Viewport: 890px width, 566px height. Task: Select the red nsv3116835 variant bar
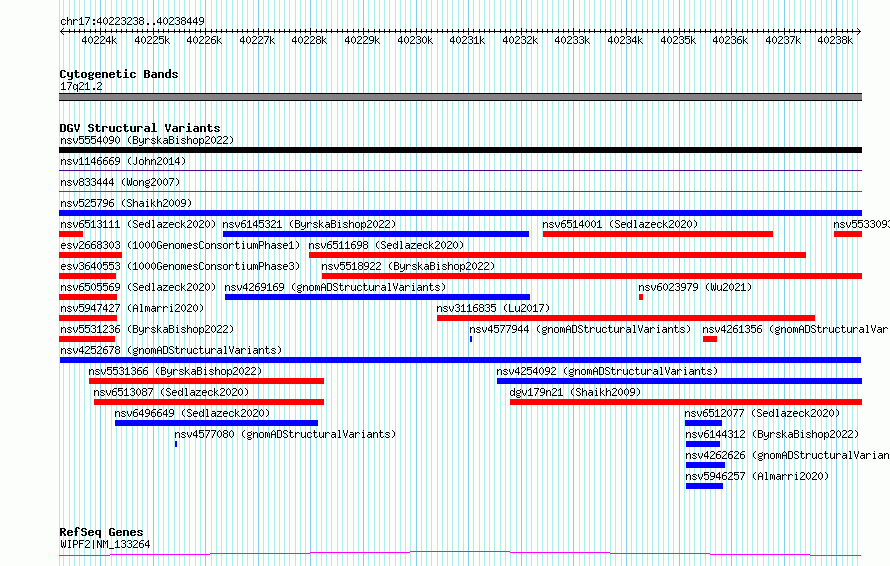coord(626,318)
